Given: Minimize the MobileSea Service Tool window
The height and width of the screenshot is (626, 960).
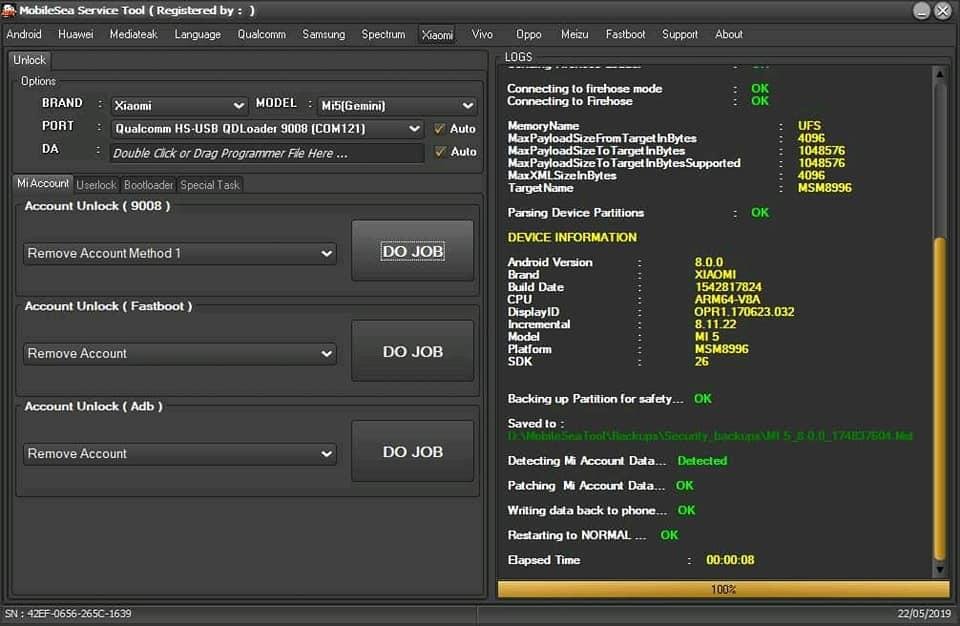Looking at the screenshot, I should [921, 11].
